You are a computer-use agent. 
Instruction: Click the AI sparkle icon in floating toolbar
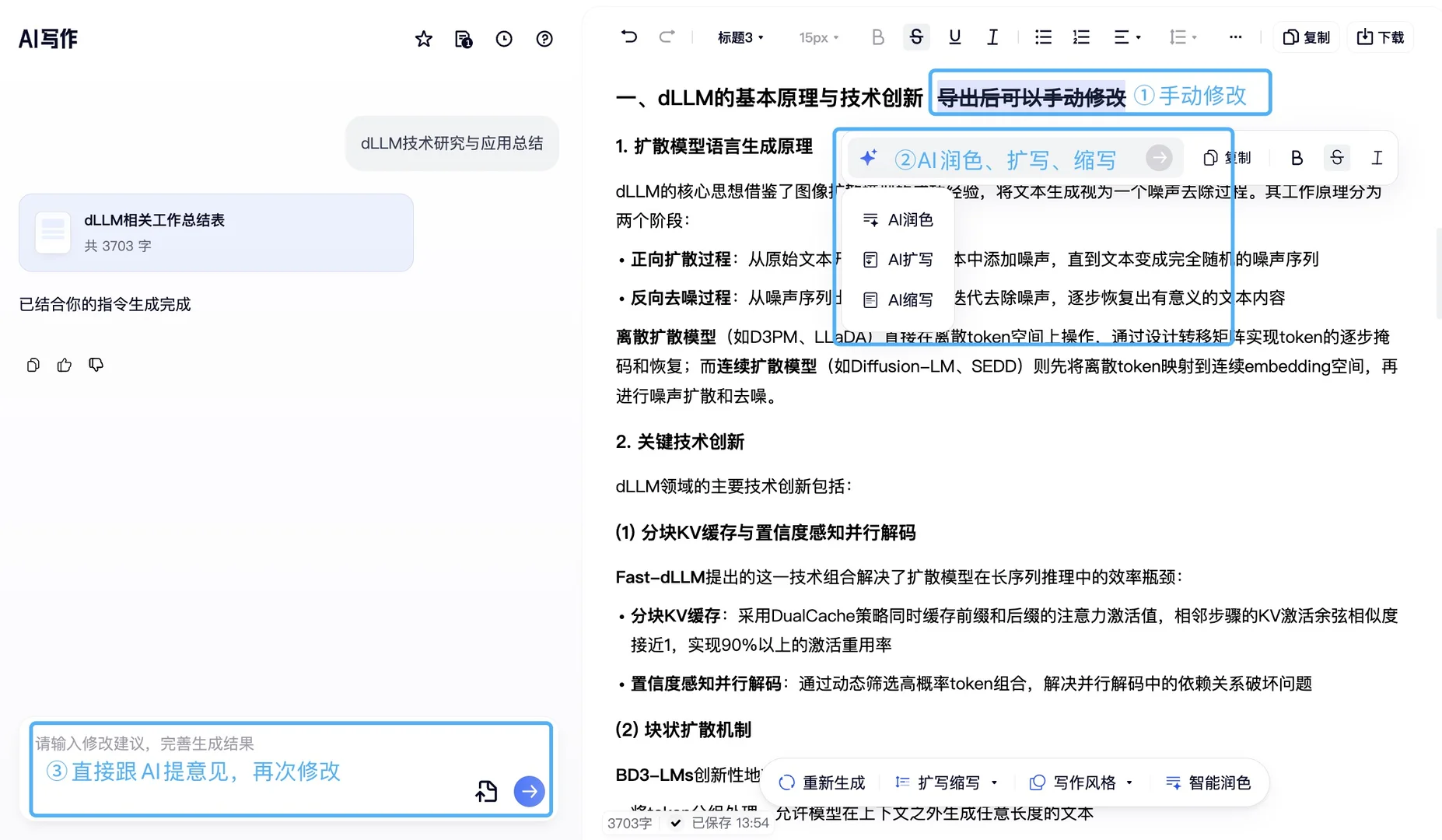[x=869, y=158]
